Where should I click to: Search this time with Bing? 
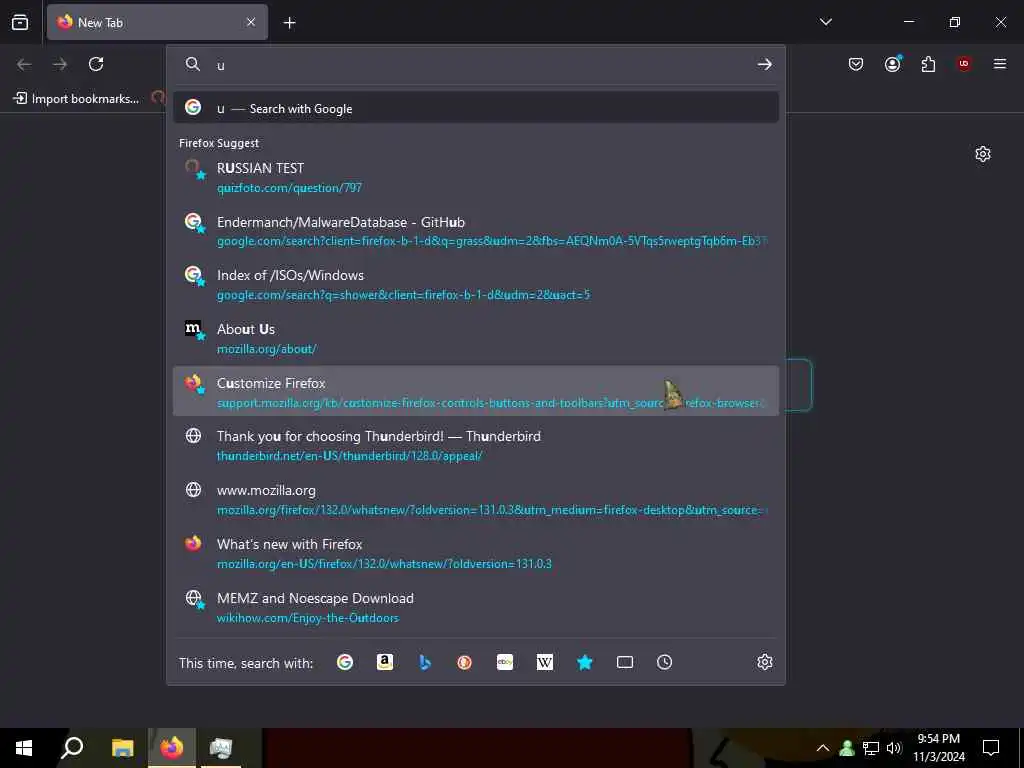pos(424,662)
